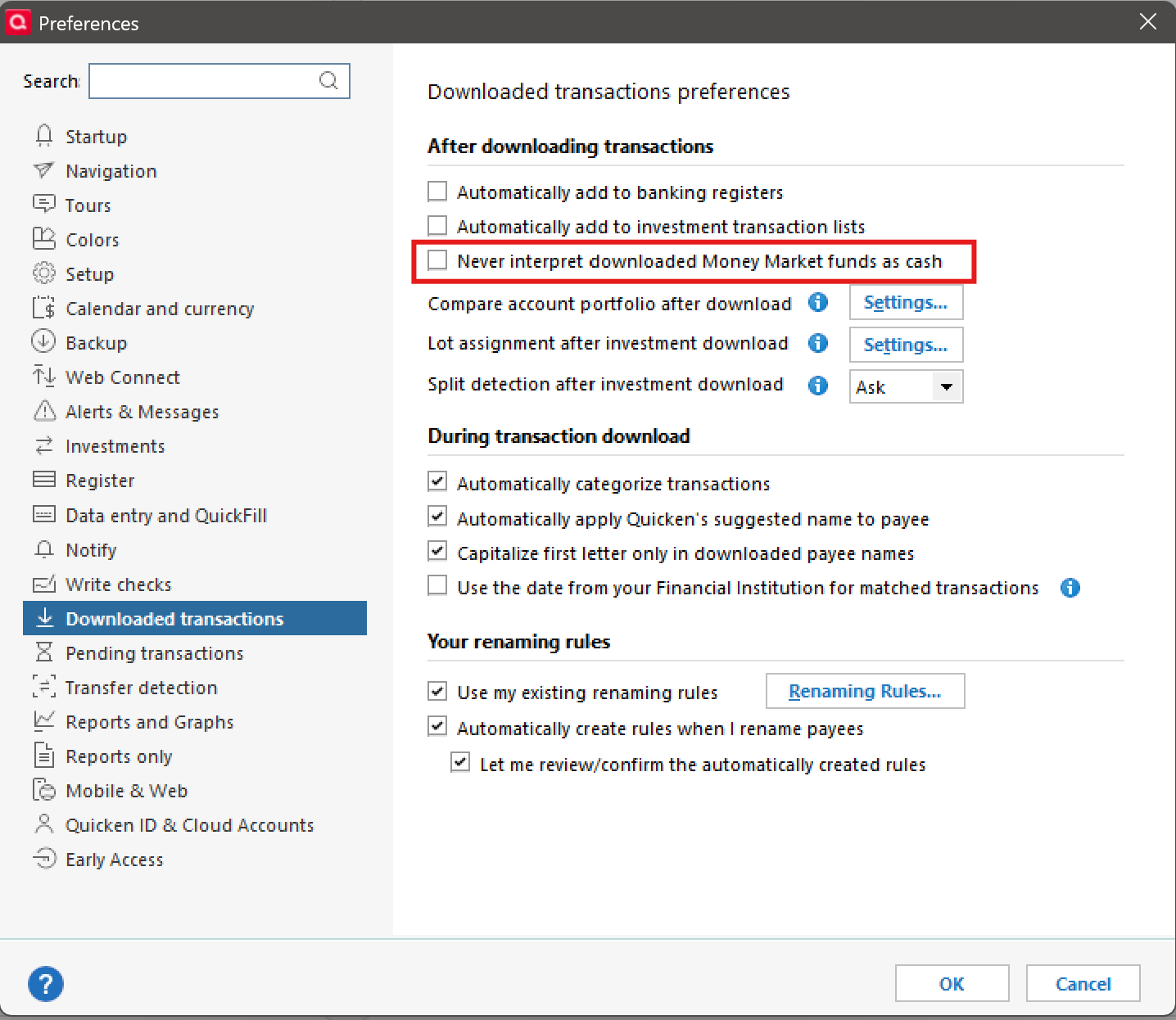Screen dimensions: 1176x1020
Task: Uncheck Capitalize first letter only option
Action: [x=438, y=552]
